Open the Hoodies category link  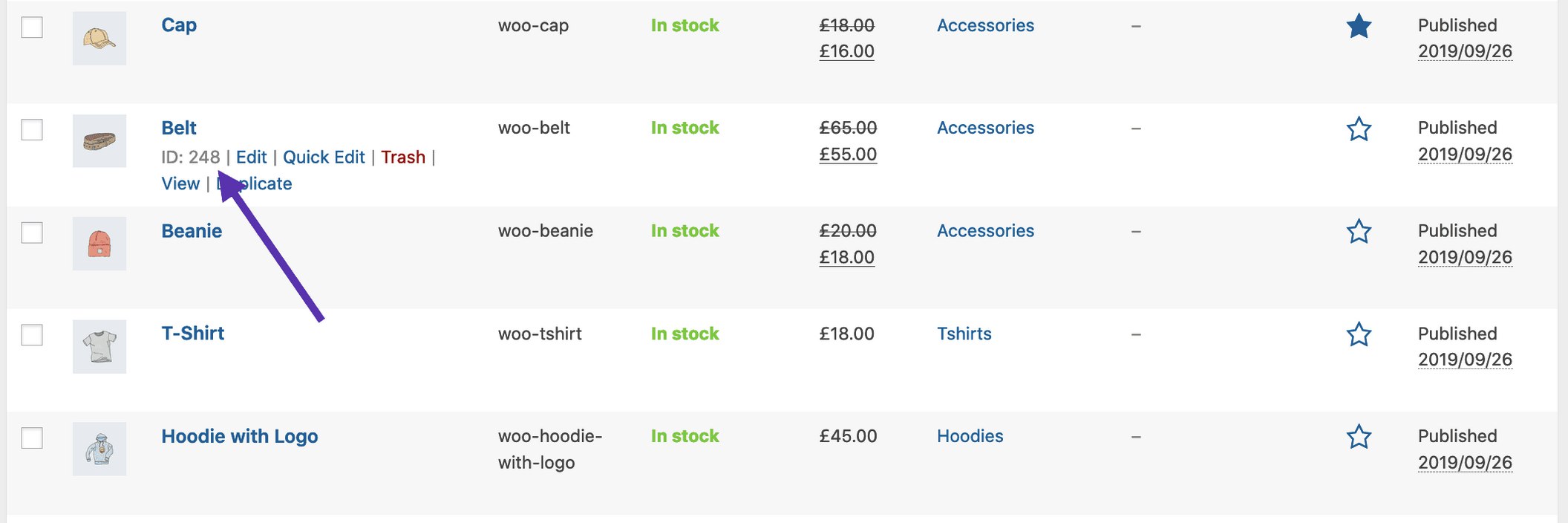click(970, 437)
